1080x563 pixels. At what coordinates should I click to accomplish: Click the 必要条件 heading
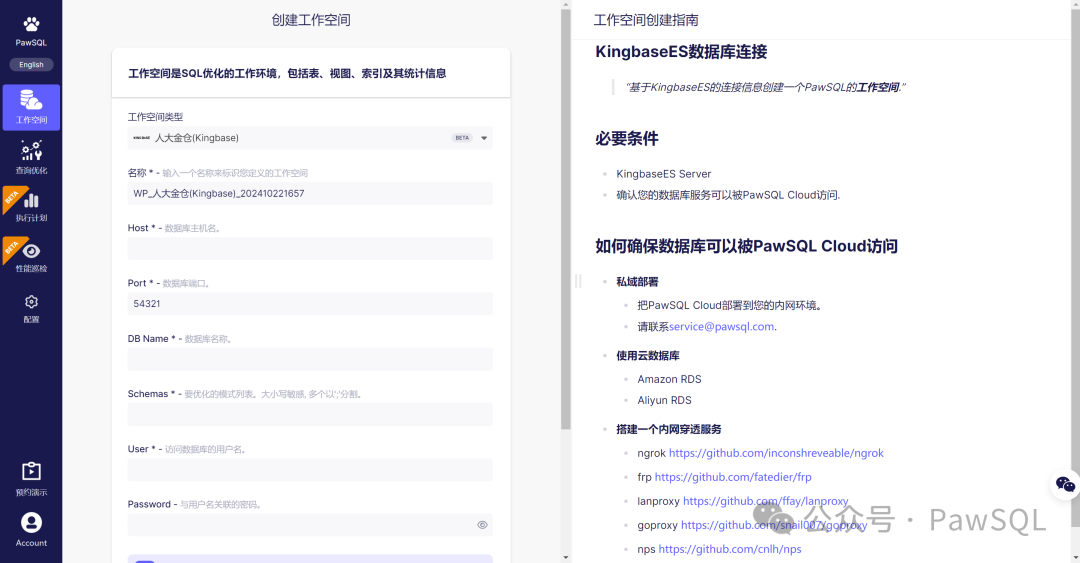[627, 139]
